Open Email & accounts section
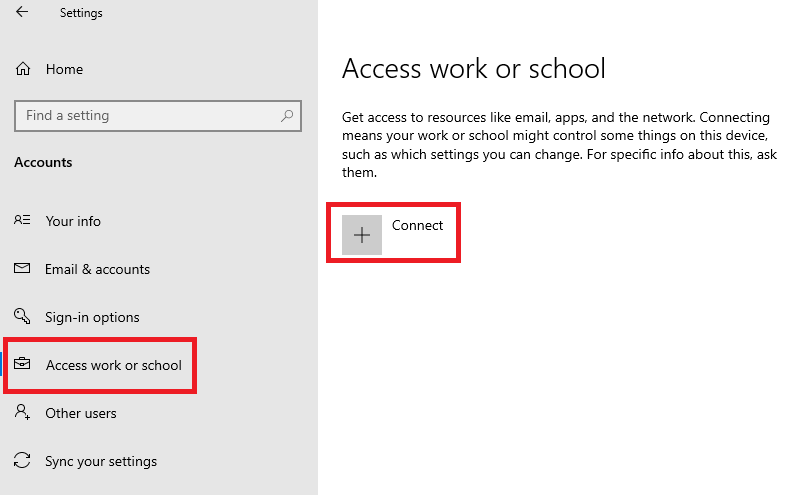The image size is (787, 495). (x=97, y=270)
